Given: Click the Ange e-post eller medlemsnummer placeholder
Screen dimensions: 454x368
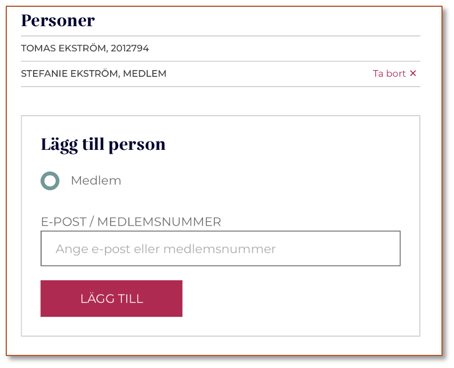Looking at the screenshot, I should tap(166, 249).
